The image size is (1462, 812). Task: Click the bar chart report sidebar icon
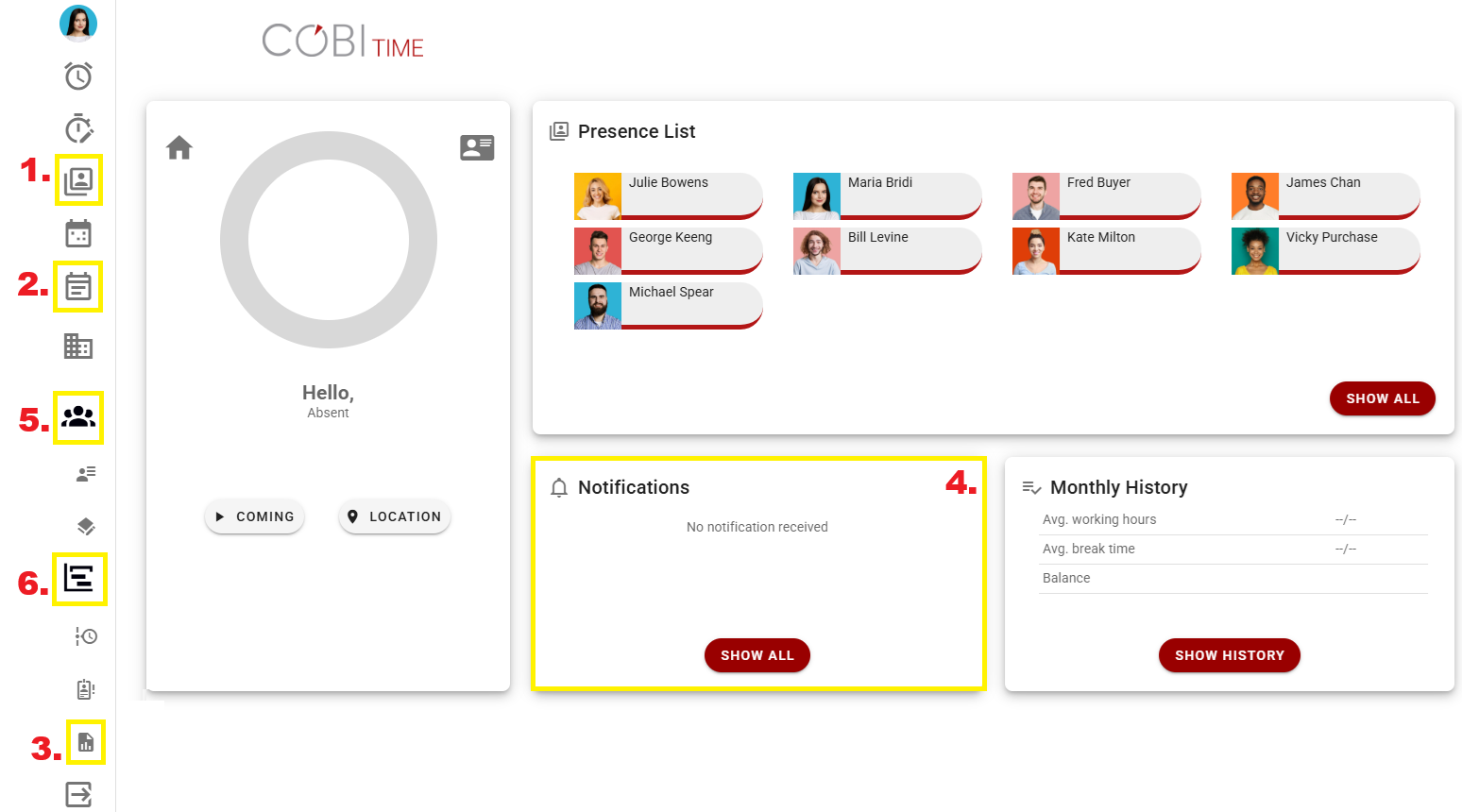click(86, 742)
